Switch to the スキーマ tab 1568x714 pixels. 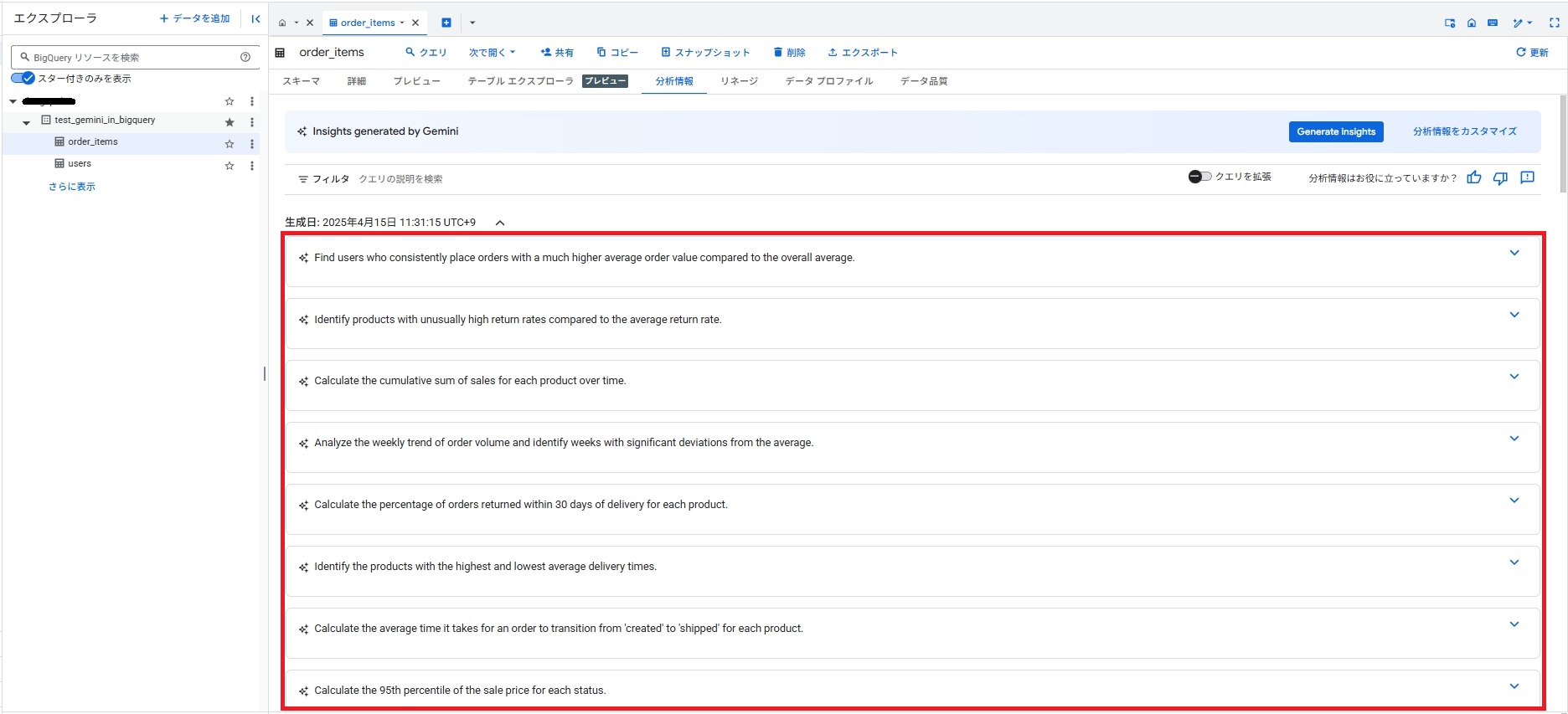[301, 81]
